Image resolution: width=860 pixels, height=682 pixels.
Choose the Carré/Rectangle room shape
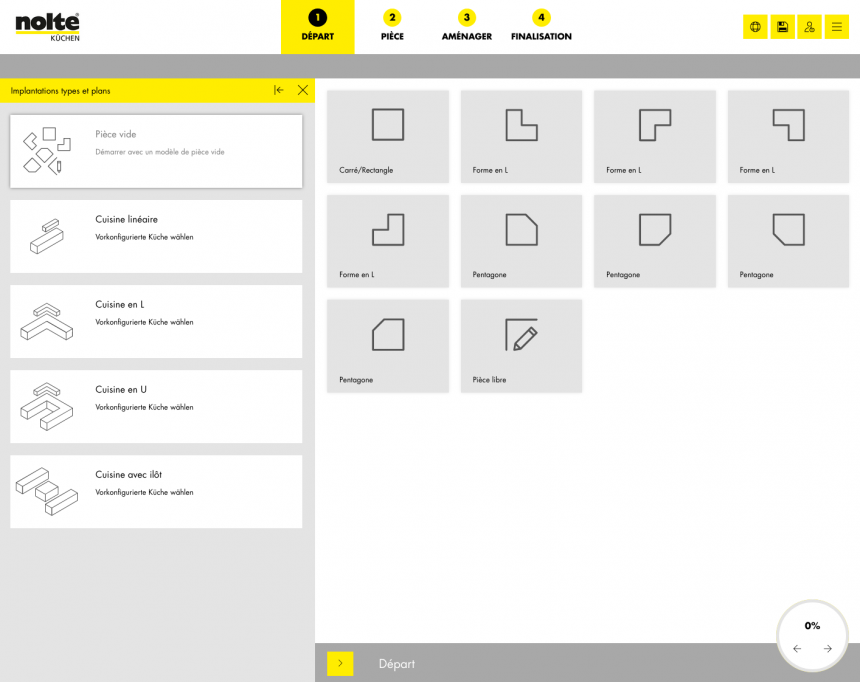pyautogui.click(x=387, y=136)
